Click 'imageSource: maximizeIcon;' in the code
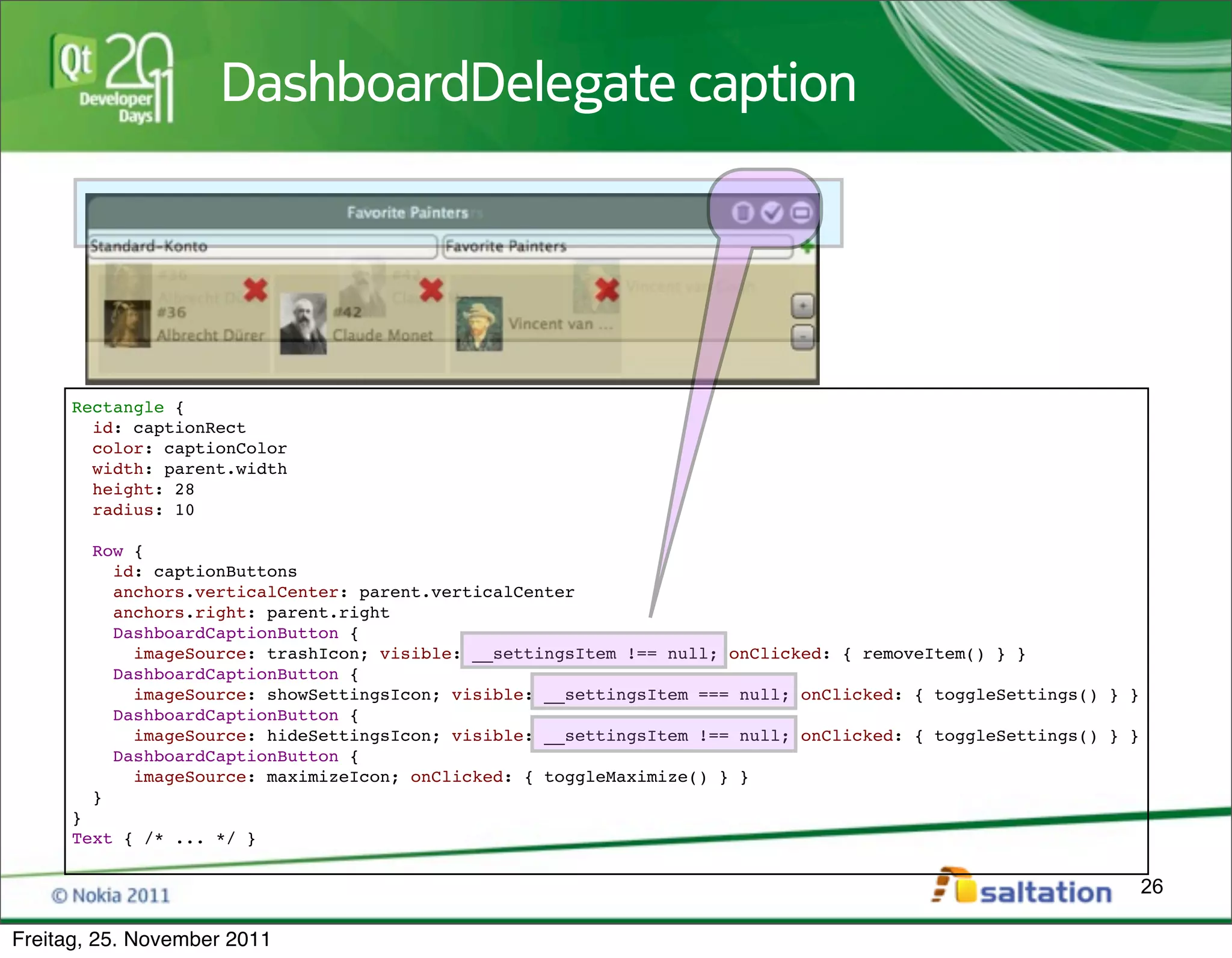This screenshot has width=1232, height=958. coord(266,778)
